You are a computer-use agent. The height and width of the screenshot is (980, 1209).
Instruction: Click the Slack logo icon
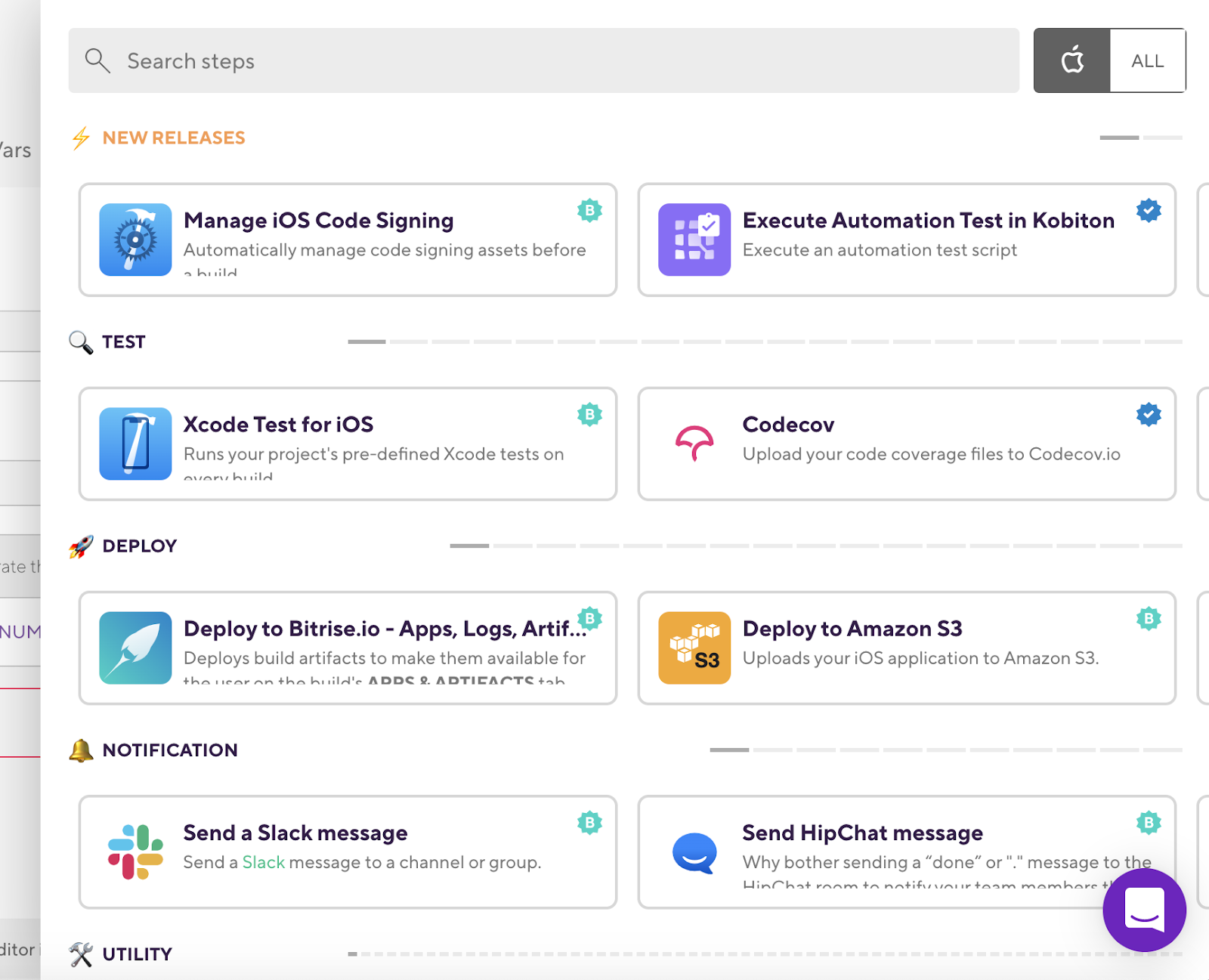[x=135, y=852]
